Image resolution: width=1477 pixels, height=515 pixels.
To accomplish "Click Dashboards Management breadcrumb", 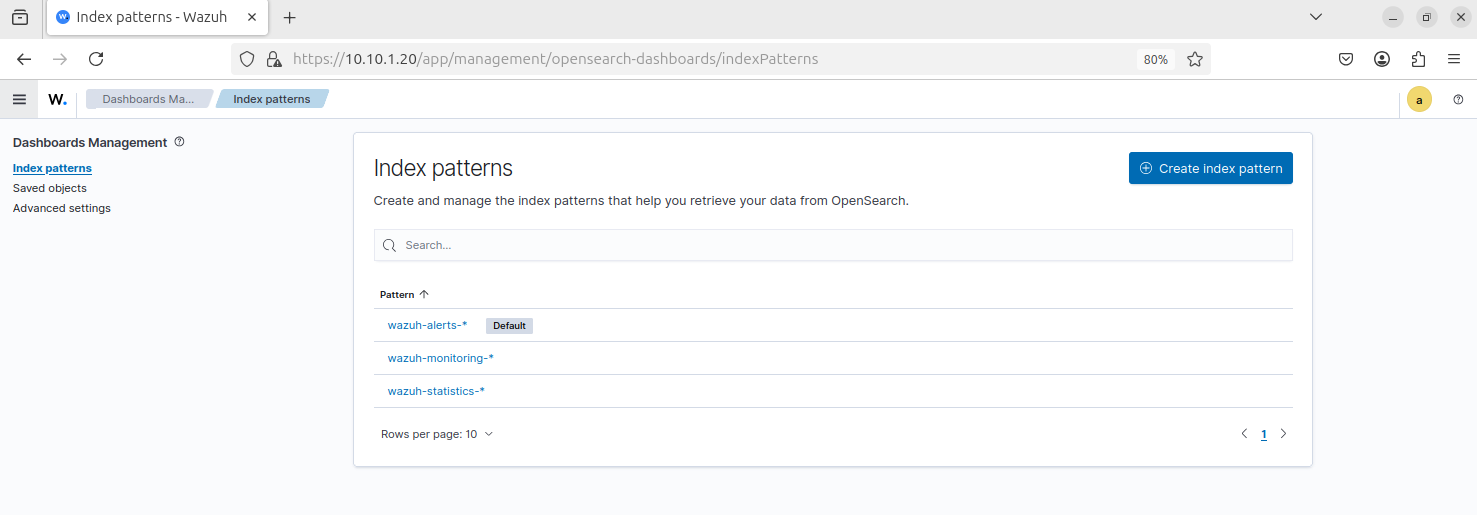I will 148,99.
